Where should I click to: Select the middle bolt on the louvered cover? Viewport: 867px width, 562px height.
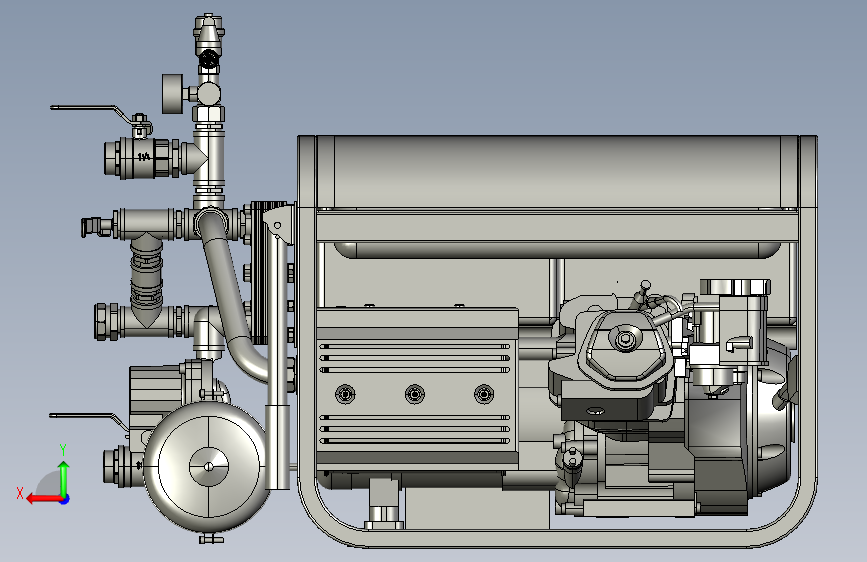click(415, 394)
